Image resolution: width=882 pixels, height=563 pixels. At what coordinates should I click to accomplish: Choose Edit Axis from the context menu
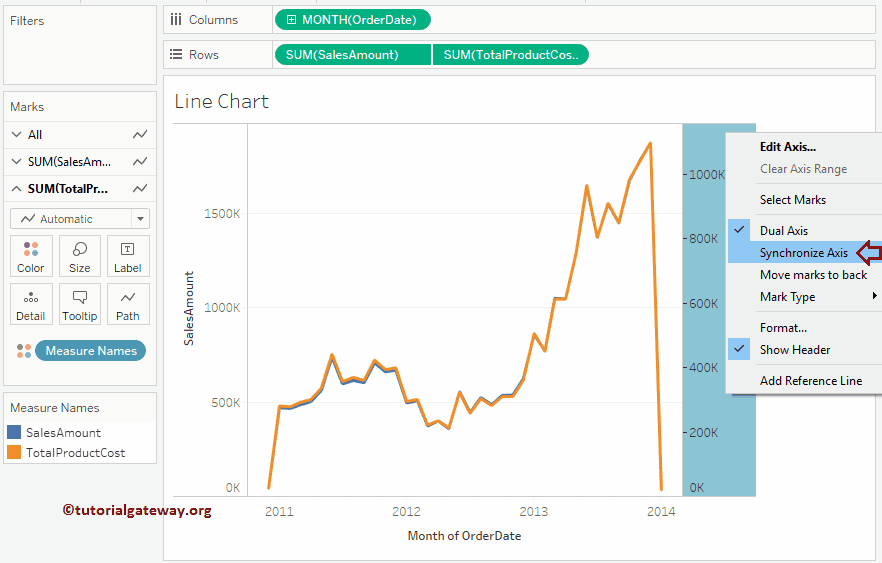[788, 147]
